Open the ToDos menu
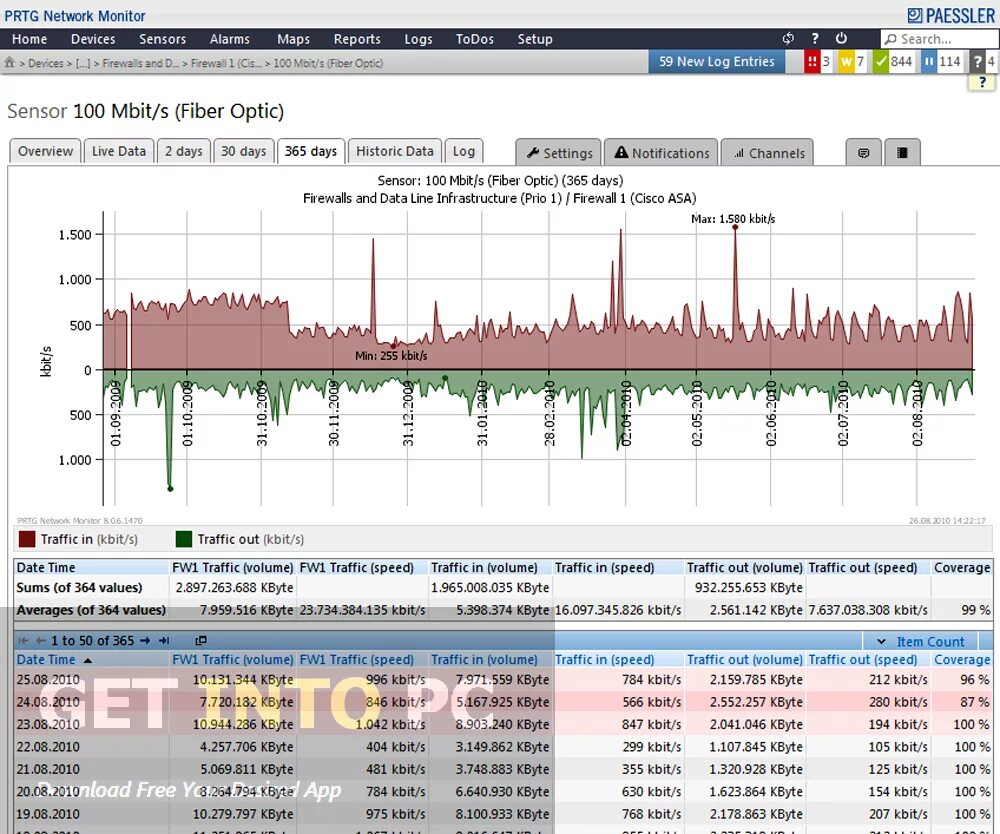The width and height of the screenshot is (1000, 834). click(474, 39)
